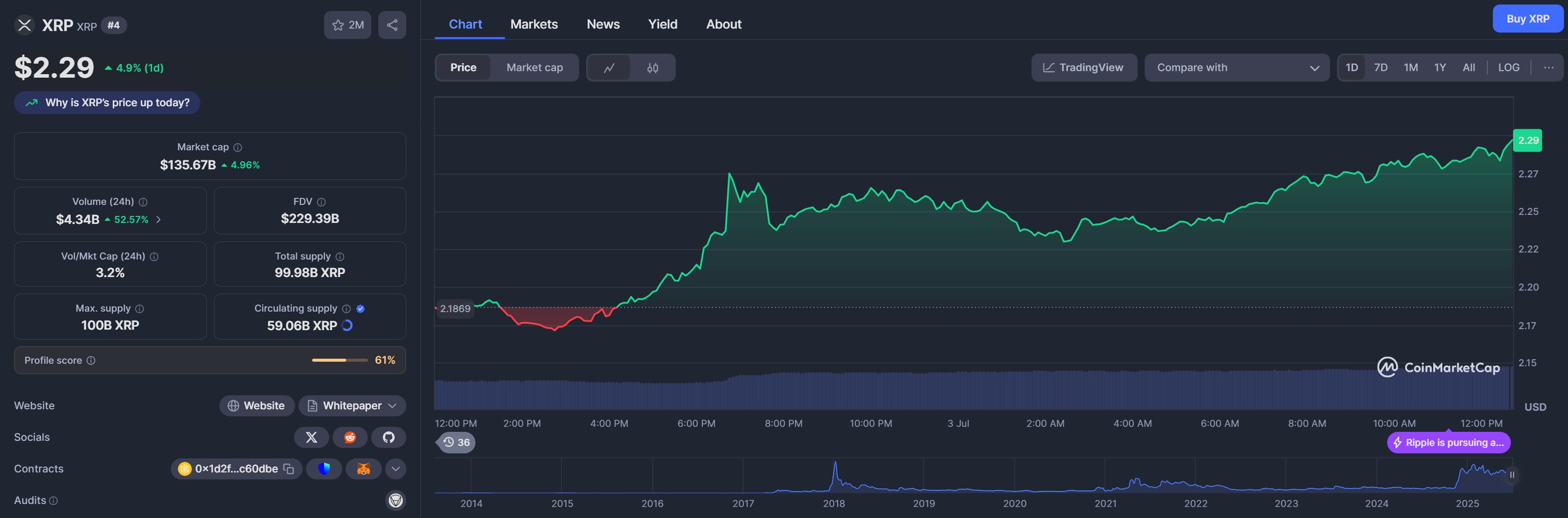Click the Profile score 61% progress bar

pyautogui.click(x=340, y=360)
